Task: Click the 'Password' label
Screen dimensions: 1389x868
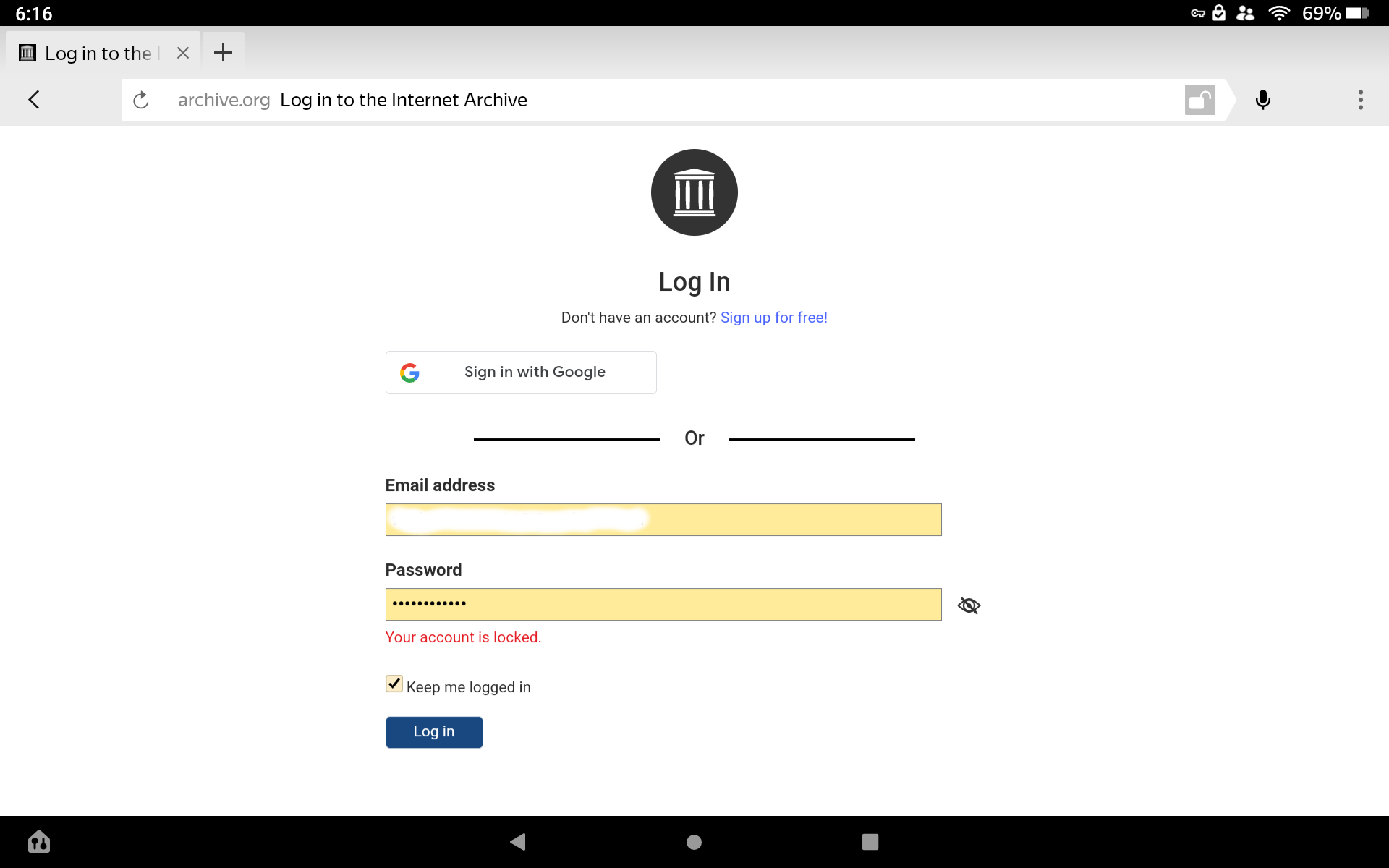Action: (x=423, y=570)
